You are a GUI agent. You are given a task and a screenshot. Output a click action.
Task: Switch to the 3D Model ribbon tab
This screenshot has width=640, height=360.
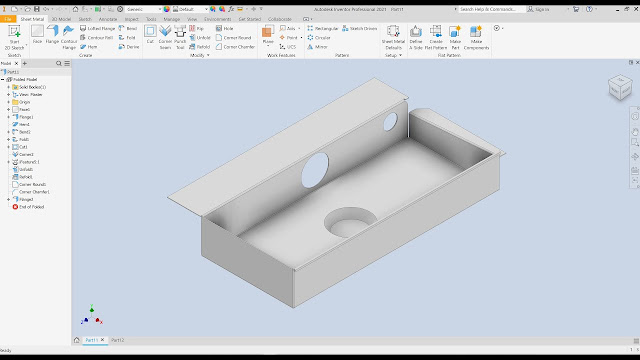click(61, 19)
